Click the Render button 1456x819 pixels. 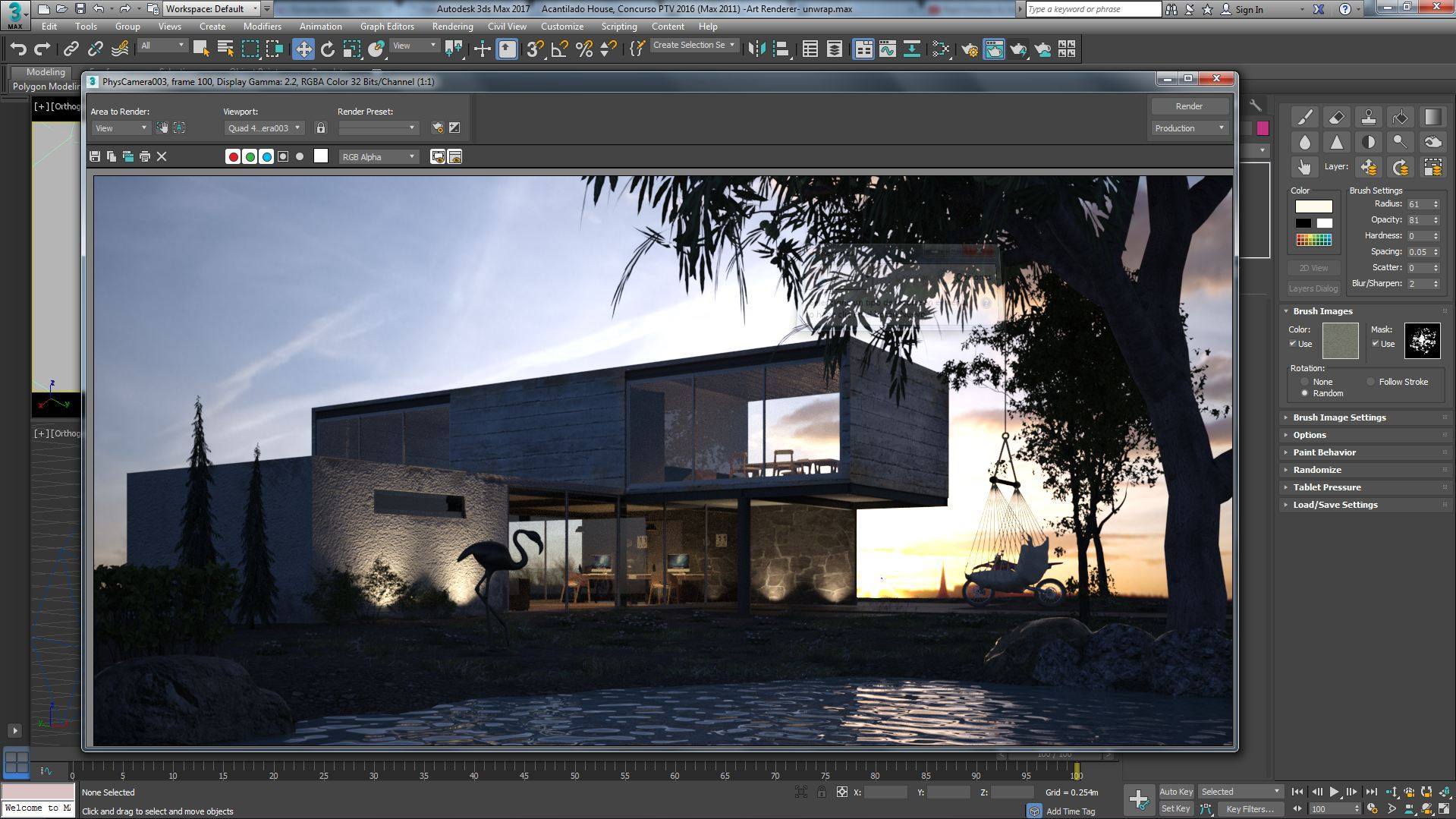point(1188,106)
